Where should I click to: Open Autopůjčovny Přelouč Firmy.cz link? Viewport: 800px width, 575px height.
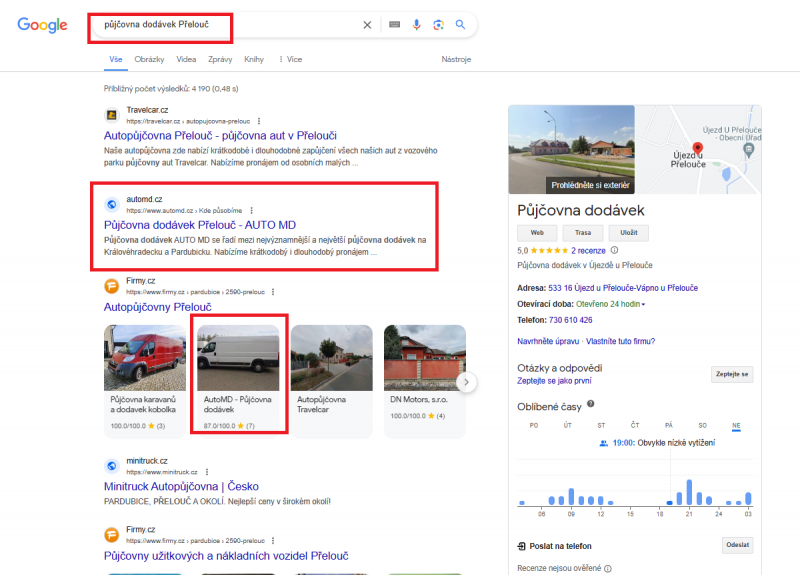(x=158, y=307)
